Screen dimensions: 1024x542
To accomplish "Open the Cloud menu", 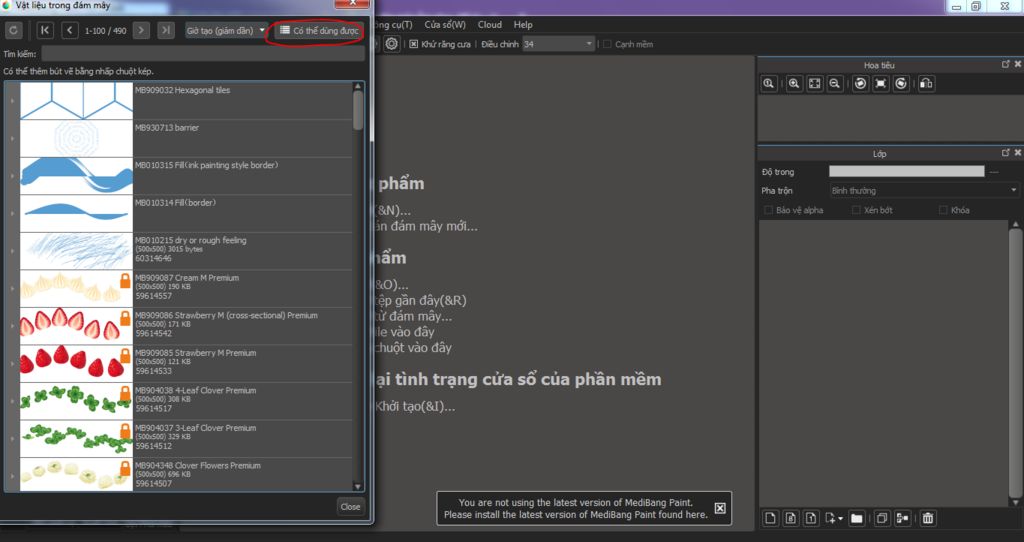I will coord(490,24).
